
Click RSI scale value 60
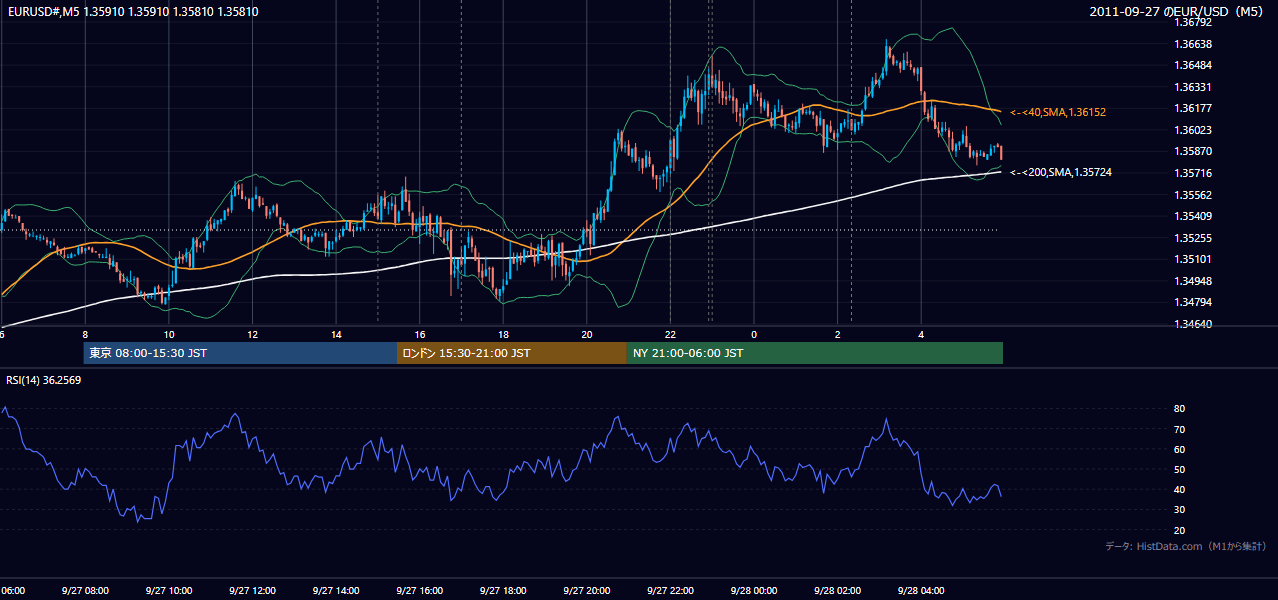1180,449
